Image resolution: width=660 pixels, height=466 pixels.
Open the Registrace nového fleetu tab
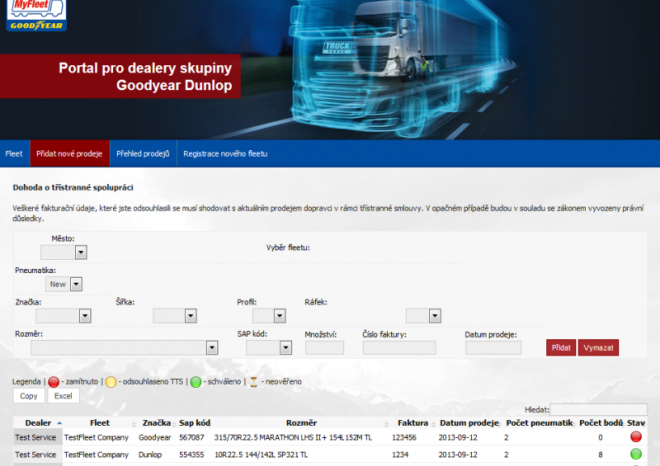[225, 154]
